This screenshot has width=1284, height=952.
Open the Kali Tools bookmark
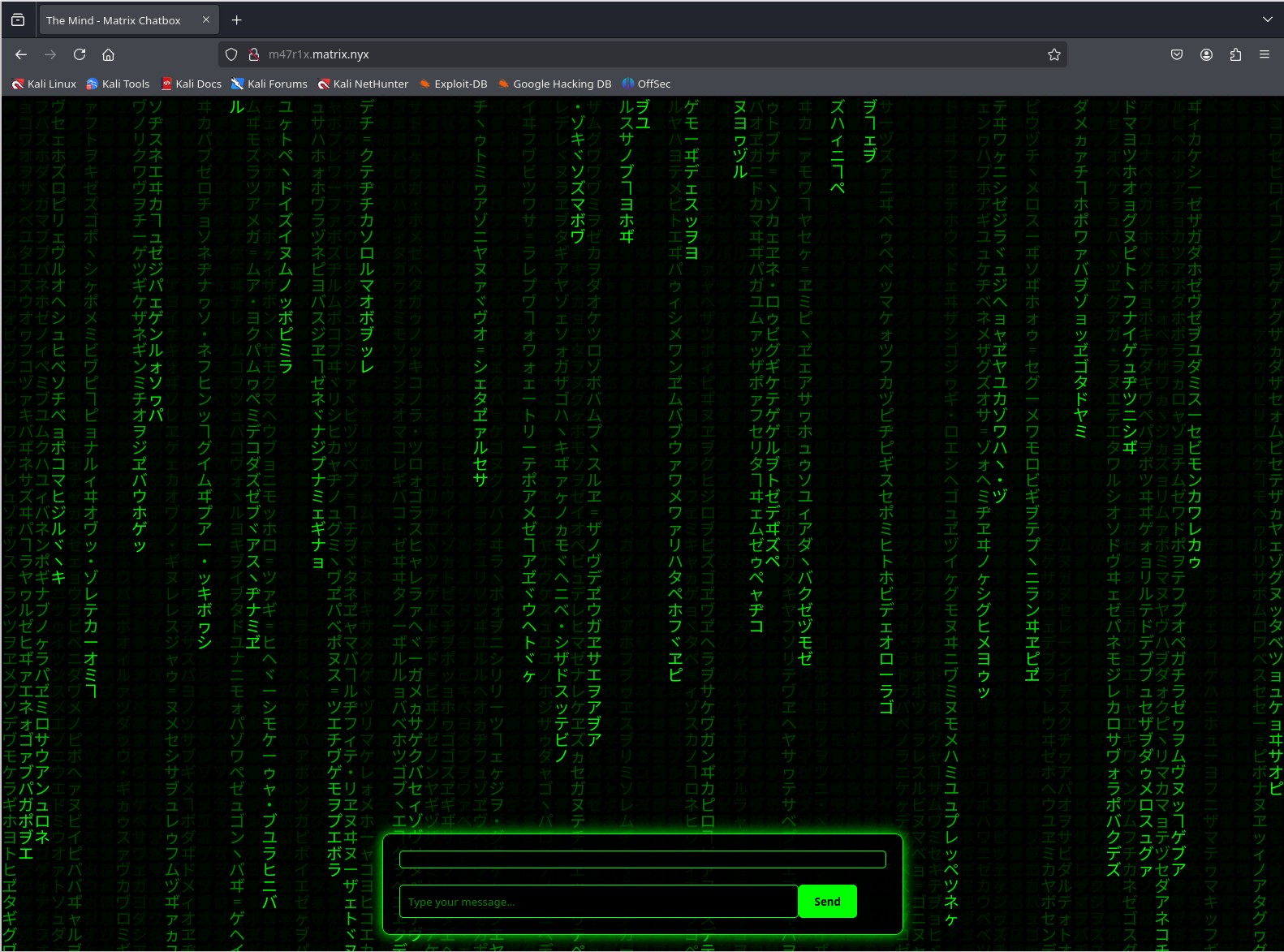click(x=118, y=84)
